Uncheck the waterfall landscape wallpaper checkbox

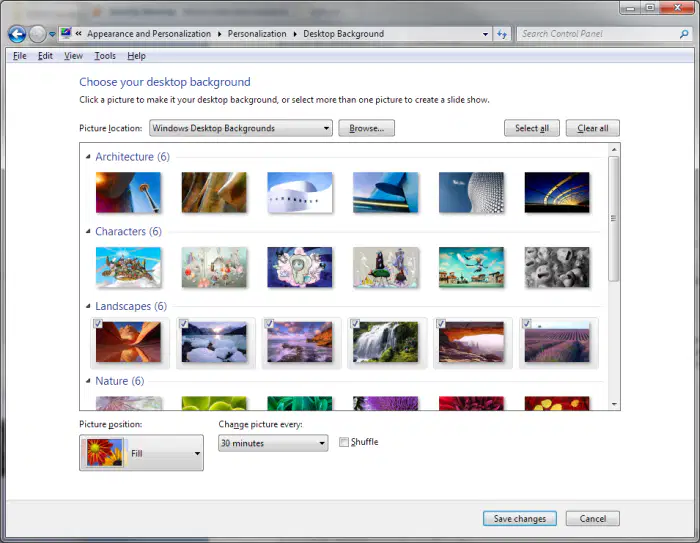tap(355, 323)
